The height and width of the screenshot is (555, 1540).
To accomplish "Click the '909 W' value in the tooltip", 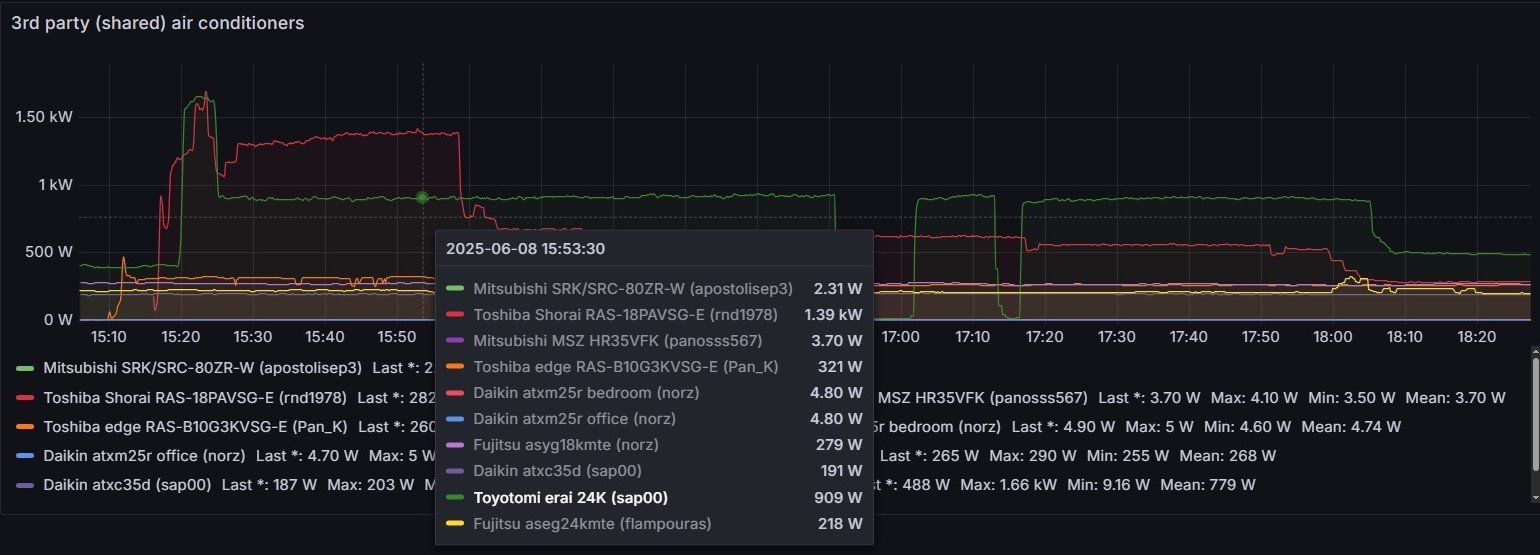I will [841, 497].
